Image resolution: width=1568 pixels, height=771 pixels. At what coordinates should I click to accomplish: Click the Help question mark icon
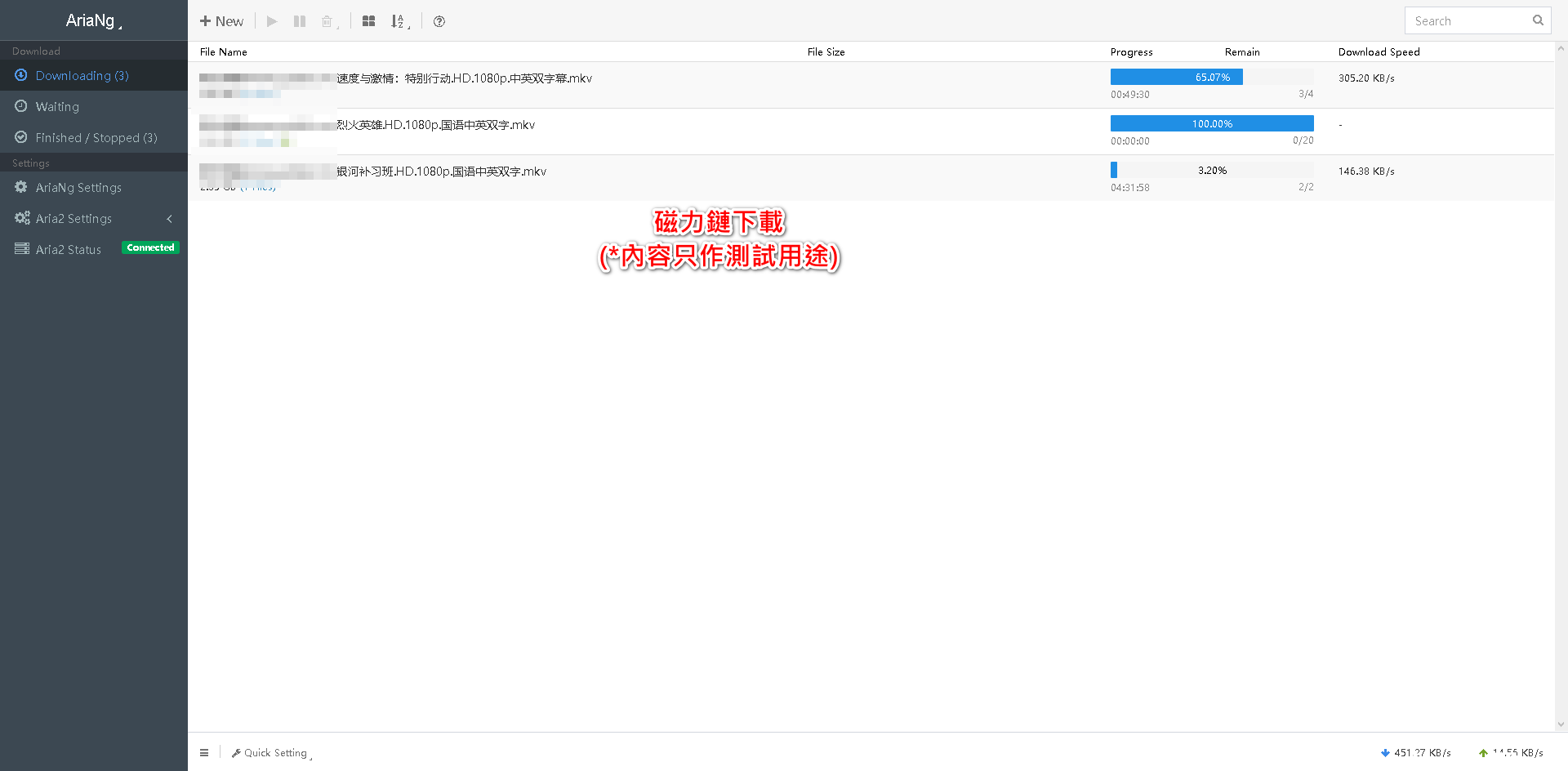click(439, 21)
